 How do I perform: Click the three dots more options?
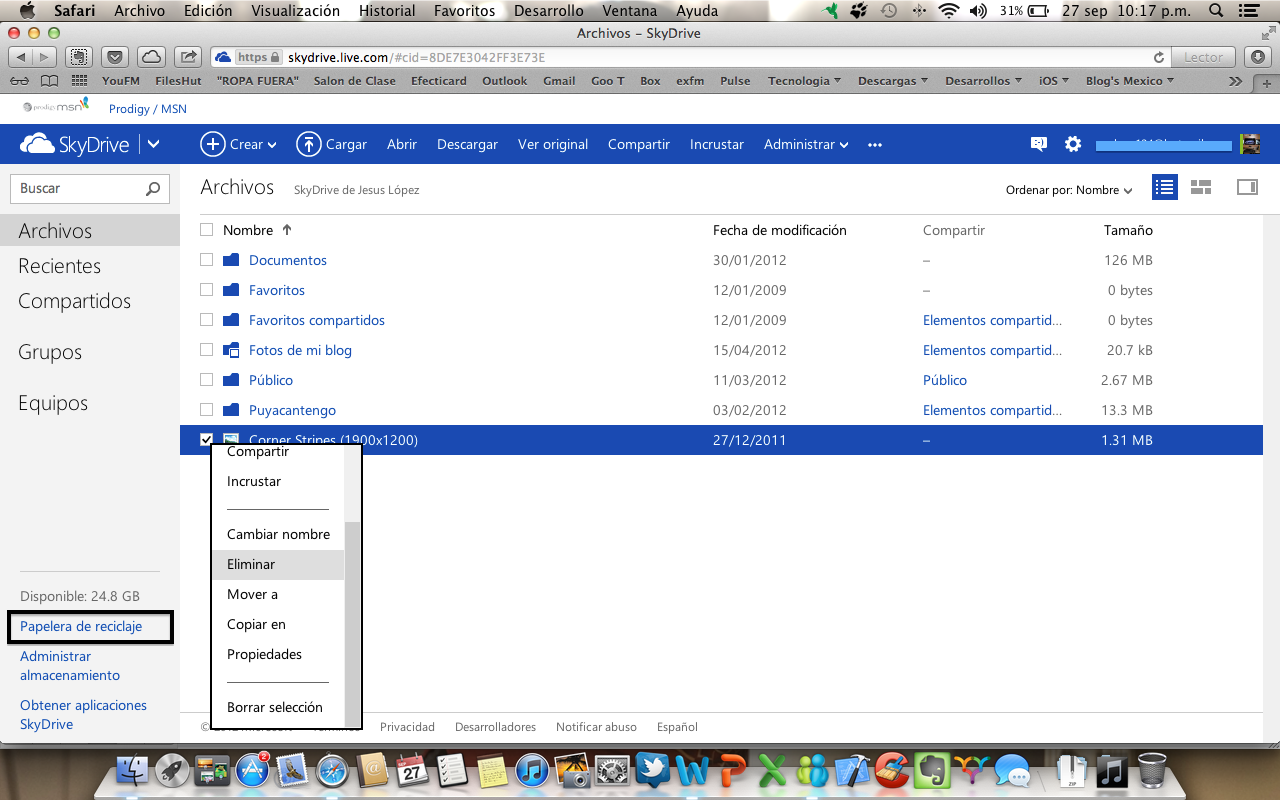coord(875,145)
